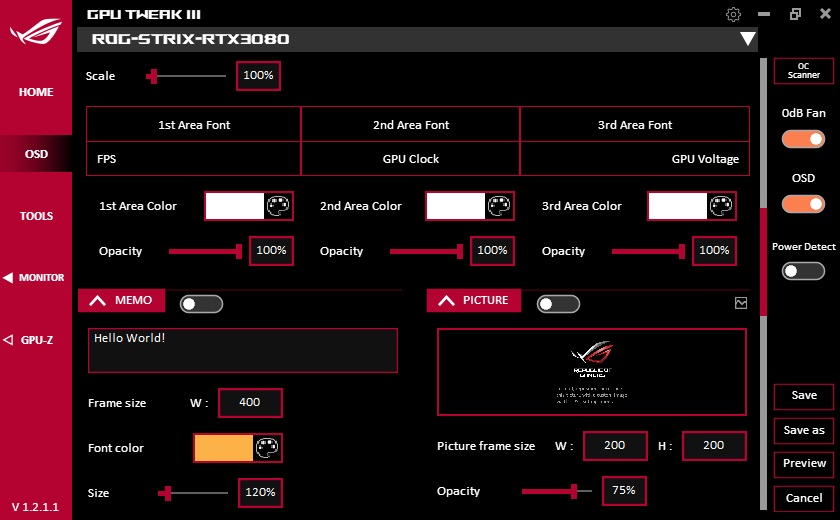
Task: Click the Scale slider handle
Action: click(153, 76)
